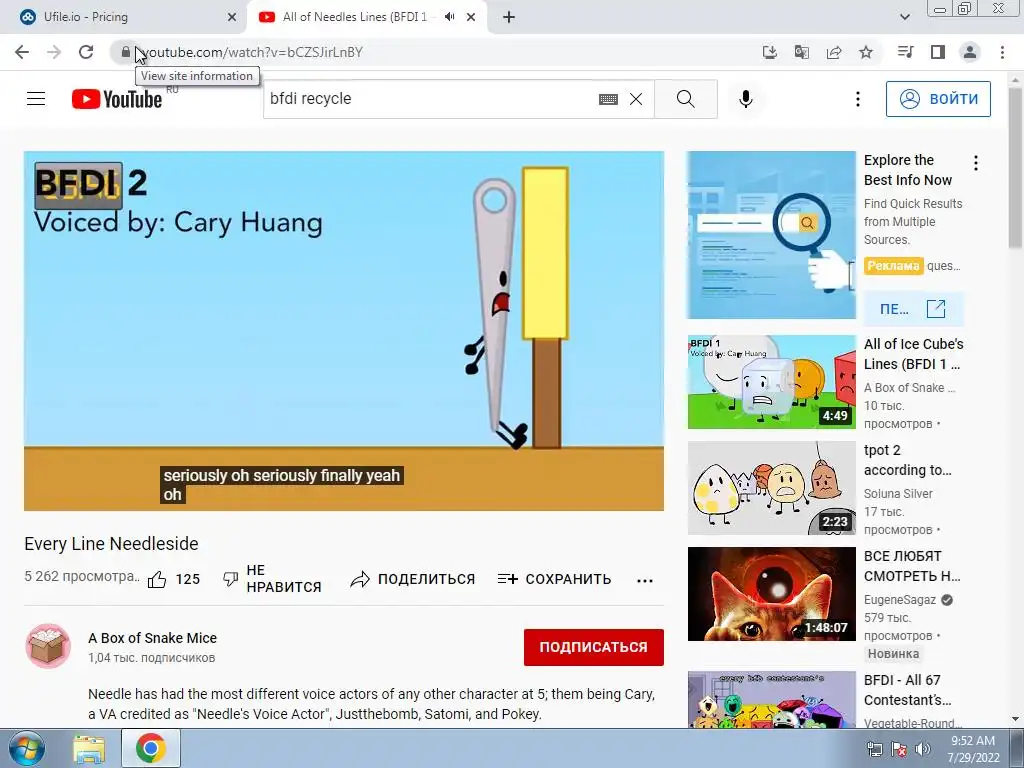Clear the search query with X

pyautogui.click(x=635, y=99)
